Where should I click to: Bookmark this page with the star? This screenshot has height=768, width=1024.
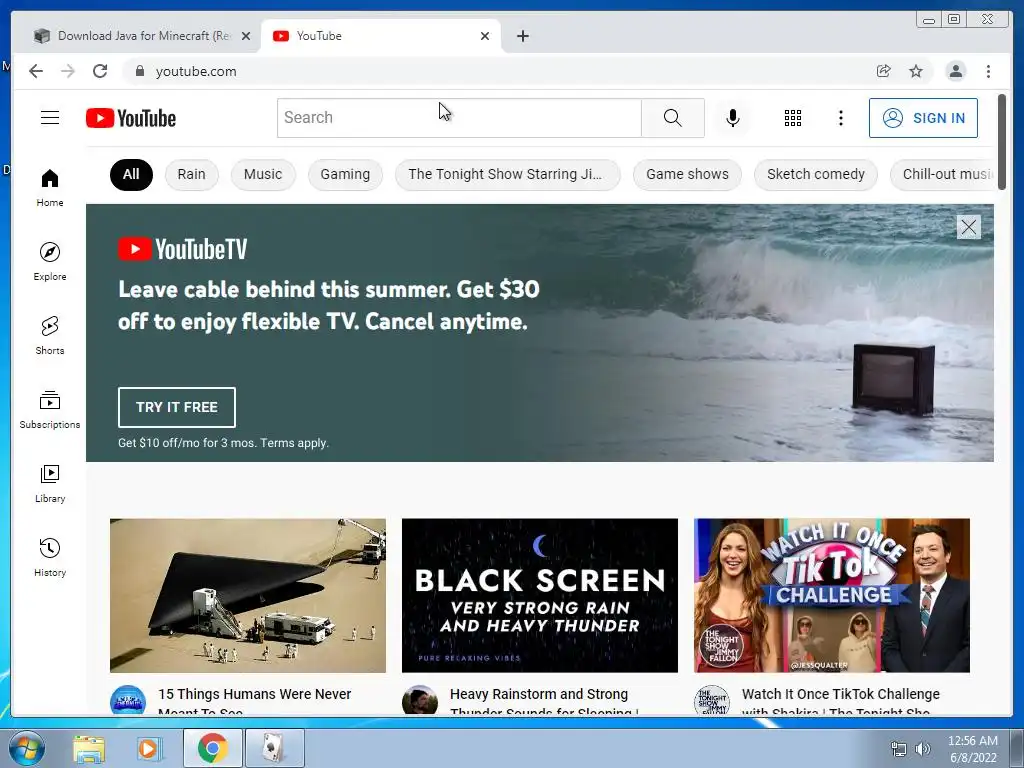916,71
